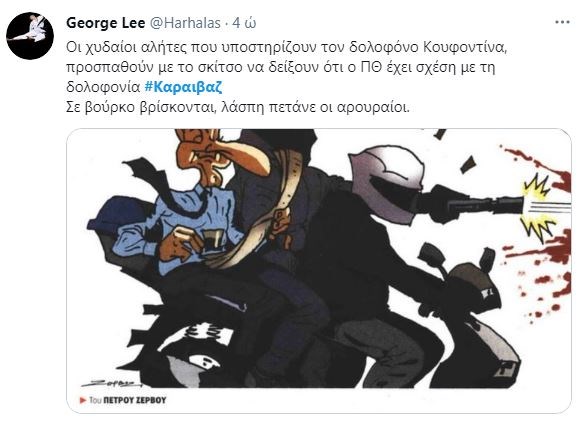
Task: Open the tweet's 4 ώ timestamp
Action: pyautogui.click(x=244, y=23)
